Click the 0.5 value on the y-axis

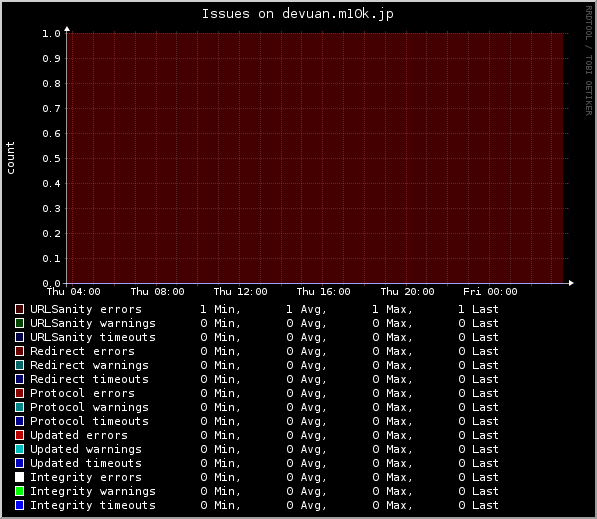pyautogui.click(x=51, y=158)
